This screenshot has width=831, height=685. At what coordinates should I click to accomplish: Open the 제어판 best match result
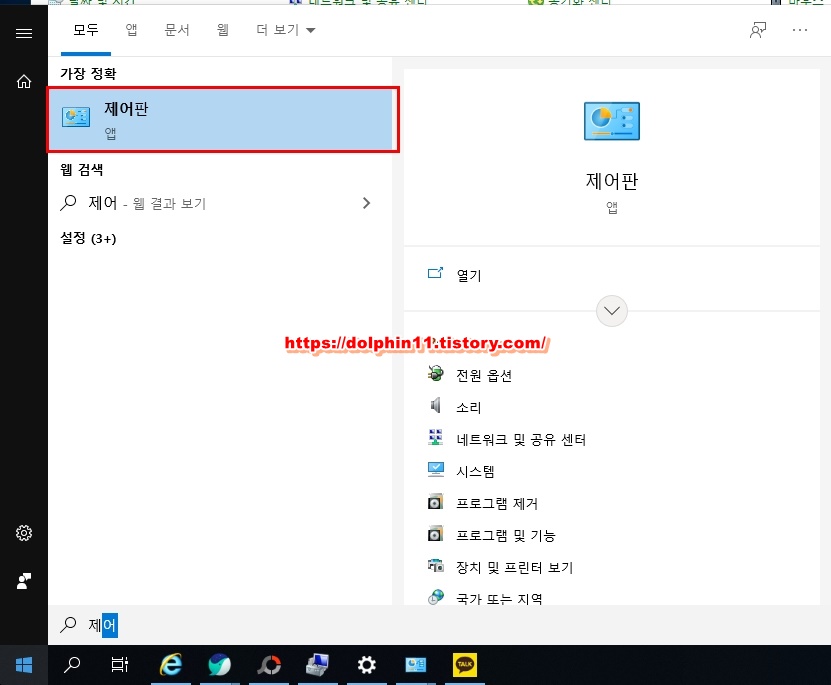pos(220,120)
